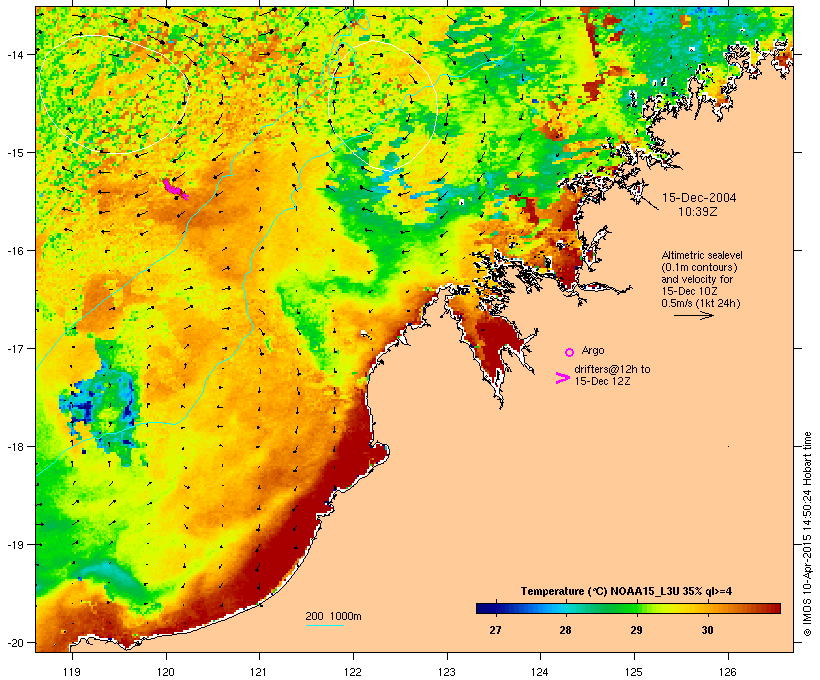Click the 'Altimetric sealevel' text line
The image size is (820, 680).
[x=702, y=255]
